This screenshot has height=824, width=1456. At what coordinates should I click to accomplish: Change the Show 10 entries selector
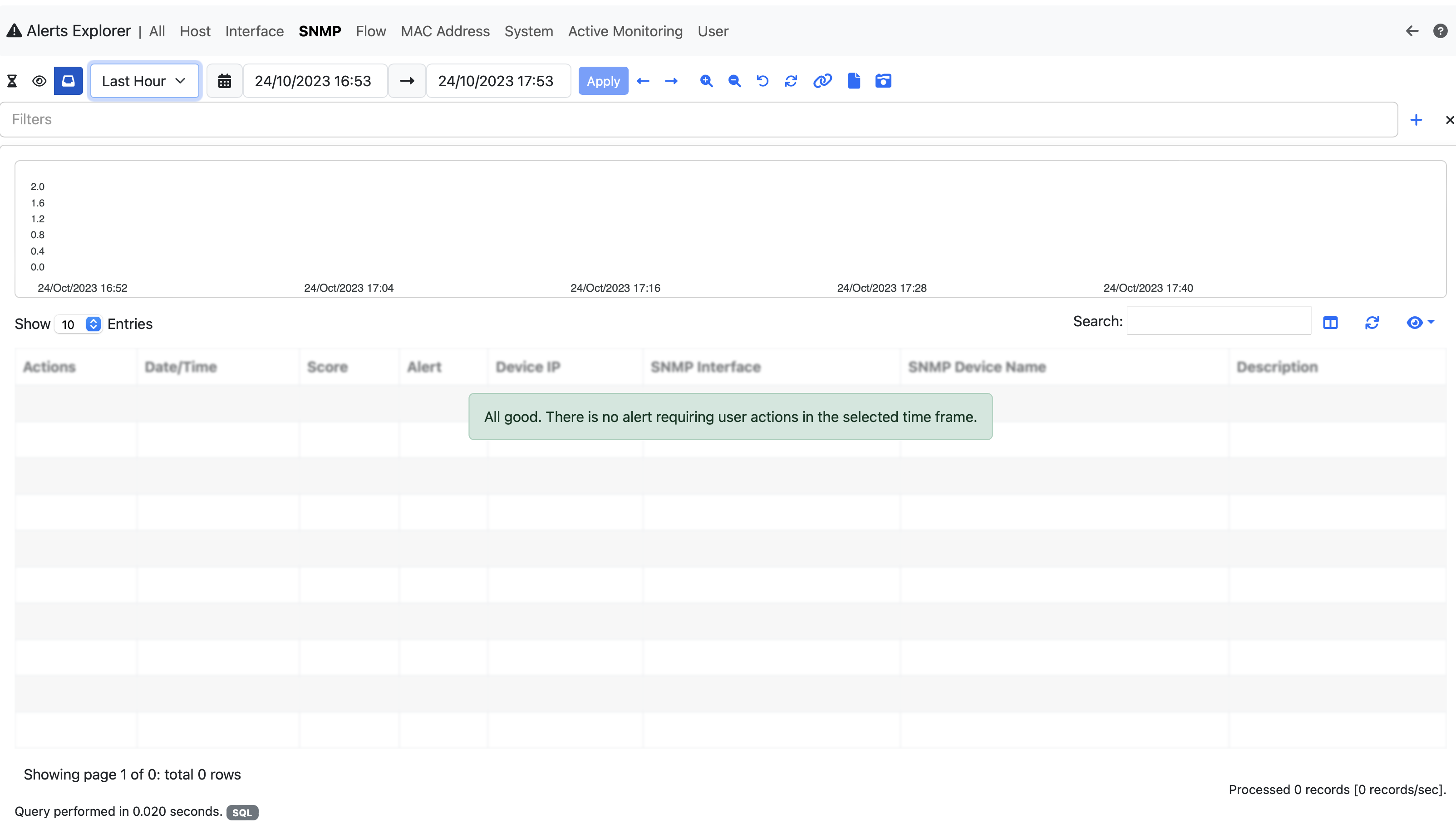[x=79, y=324]
